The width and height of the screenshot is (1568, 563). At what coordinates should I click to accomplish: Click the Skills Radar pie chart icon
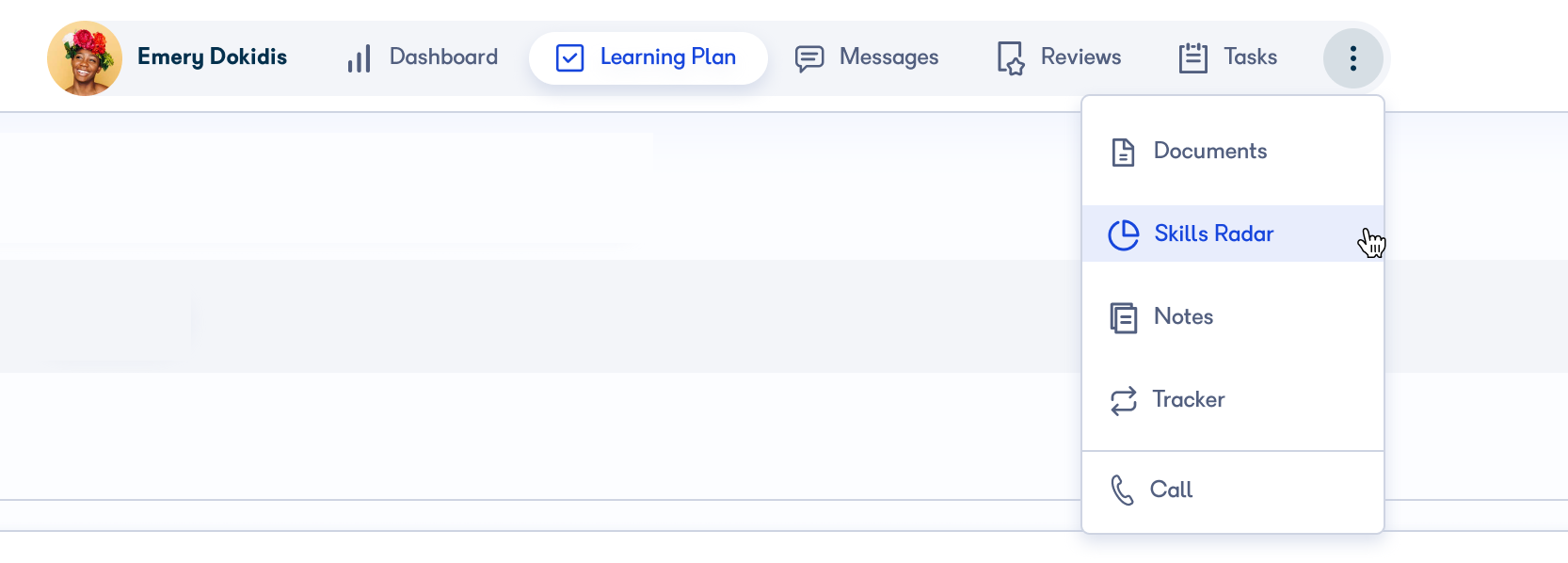1124,234
